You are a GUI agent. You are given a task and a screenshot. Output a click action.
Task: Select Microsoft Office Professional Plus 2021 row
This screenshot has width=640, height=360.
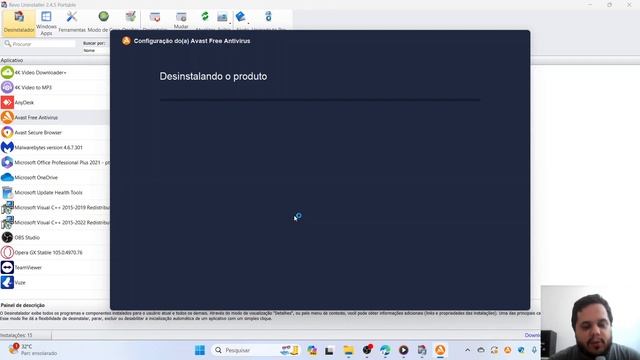[55, 162]
